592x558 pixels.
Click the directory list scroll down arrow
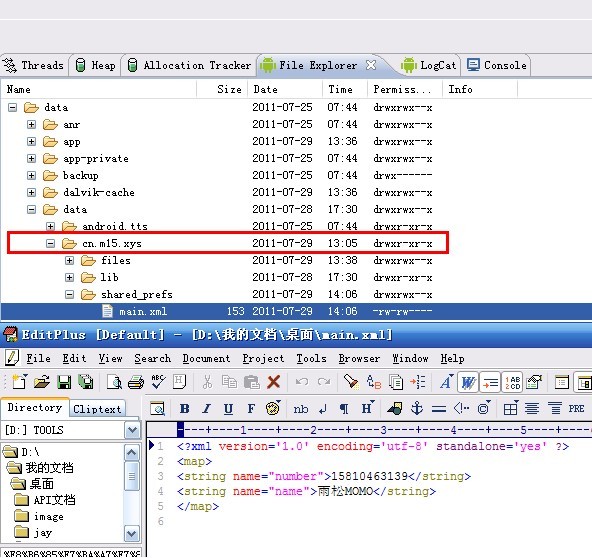(x=131, y=534)
